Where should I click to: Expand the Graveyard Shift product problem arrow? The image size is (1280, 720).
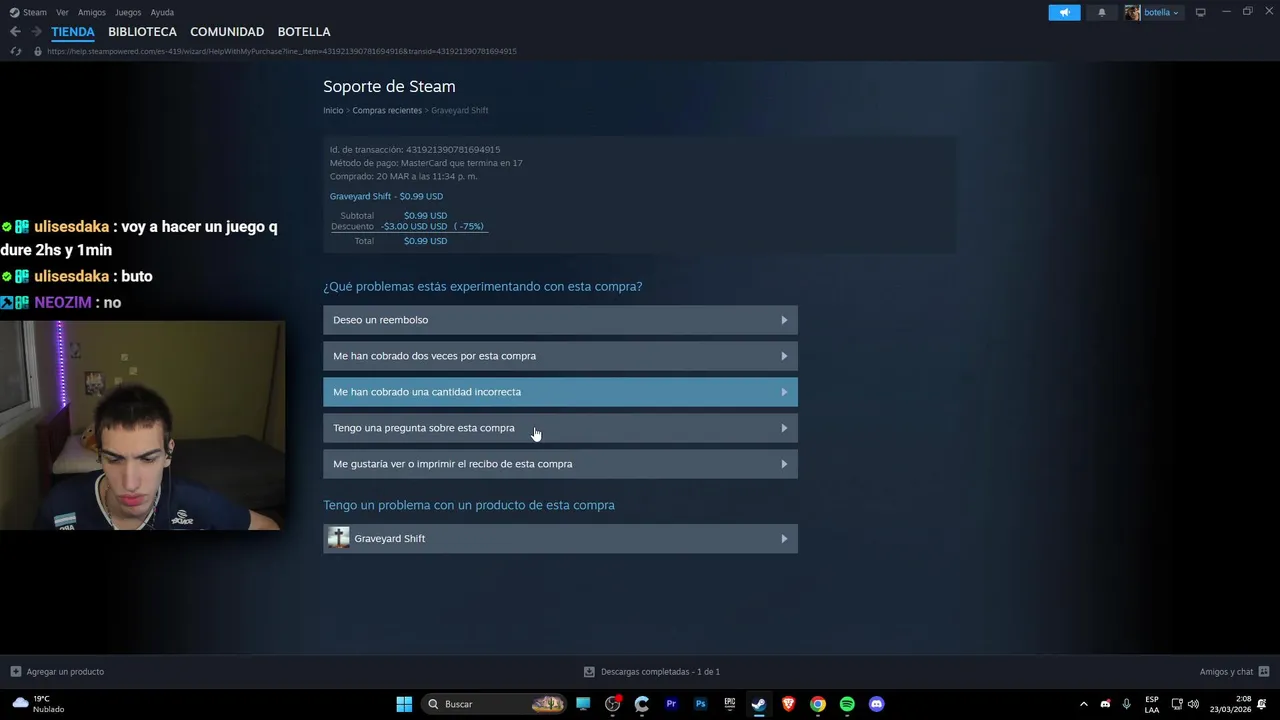784,539
